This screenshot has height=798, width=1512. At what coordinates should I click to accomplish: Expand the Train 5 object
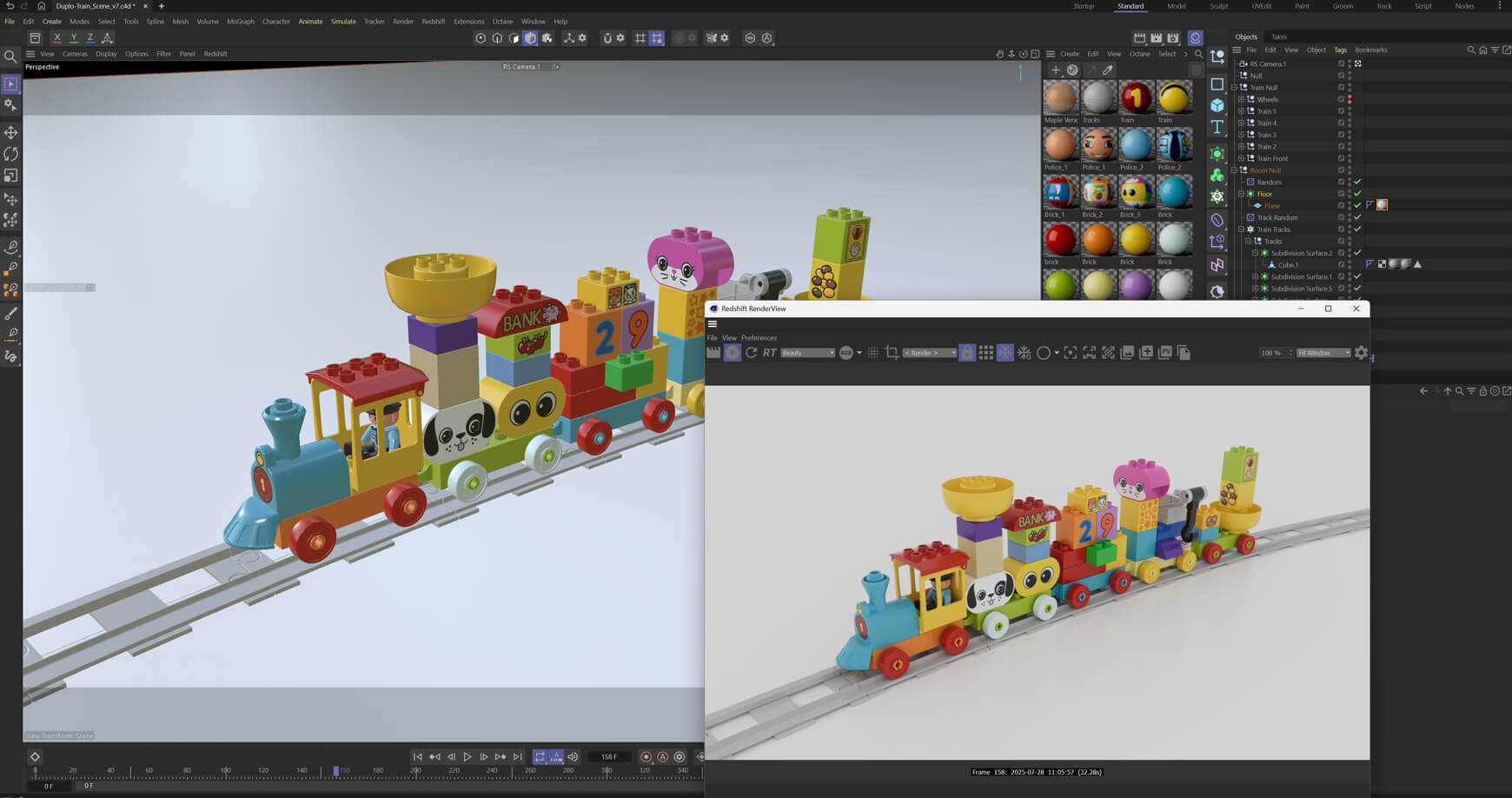click(x=1241, y=111)
